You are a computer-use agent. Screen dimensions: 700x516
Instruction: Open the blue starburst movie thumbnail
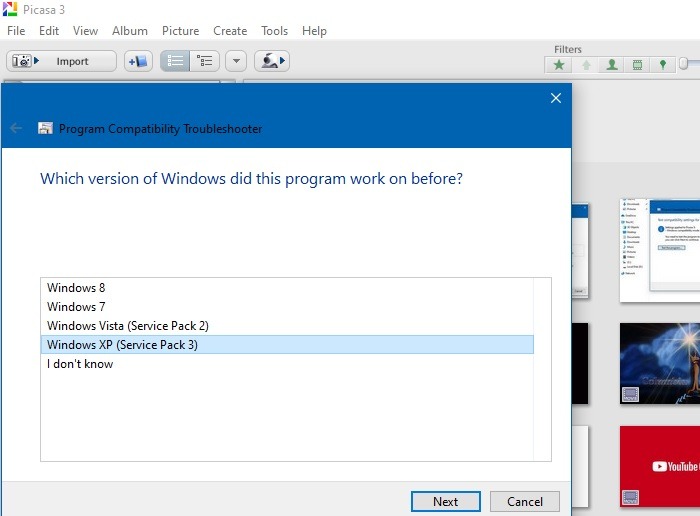coord(660,363)
